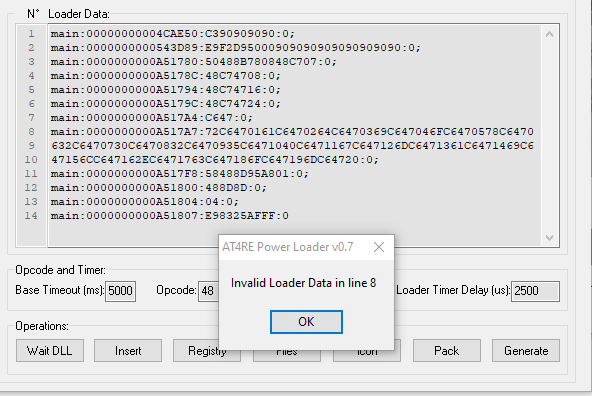The height and width of the screenshot is (396, 592).
Task: Click the scrollbar up arrow in Loader Data
Action: 550,34
